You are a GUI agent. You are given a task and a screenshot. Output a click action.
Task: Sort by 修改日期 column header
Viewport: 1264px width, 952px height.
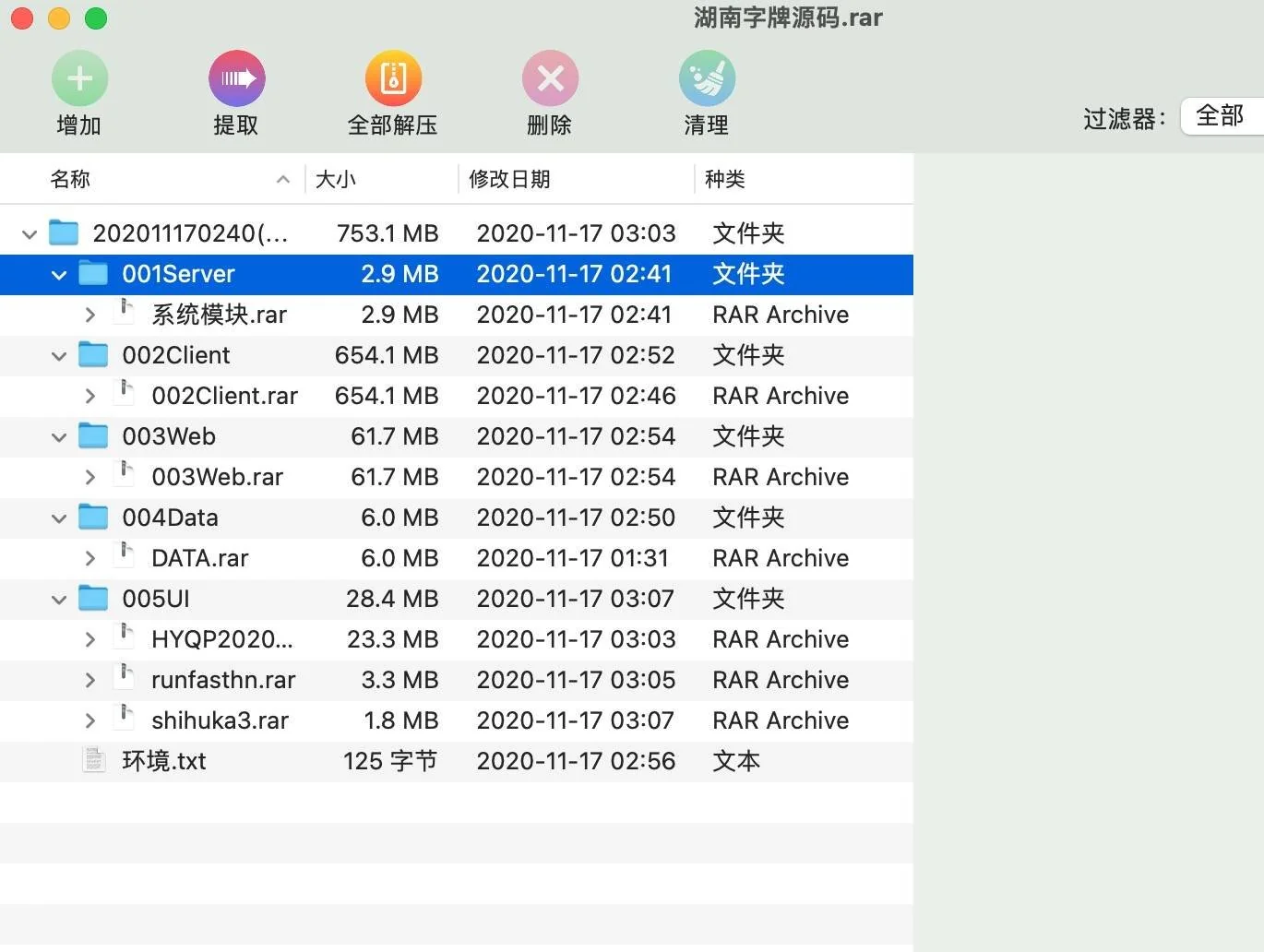pos(509,179)
